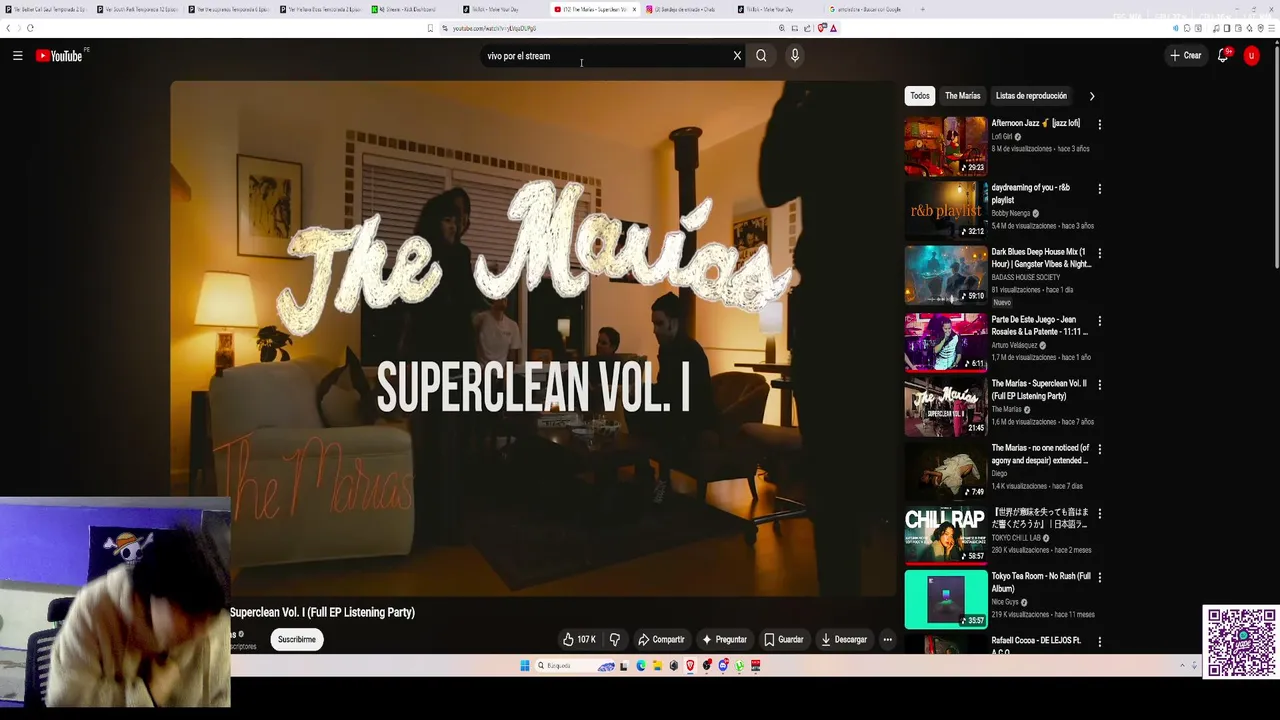Open 'Tokyo Tea Room - No Rush' title
The width and height of the screenshot is (1280, 720).
tap(1040, 582)
